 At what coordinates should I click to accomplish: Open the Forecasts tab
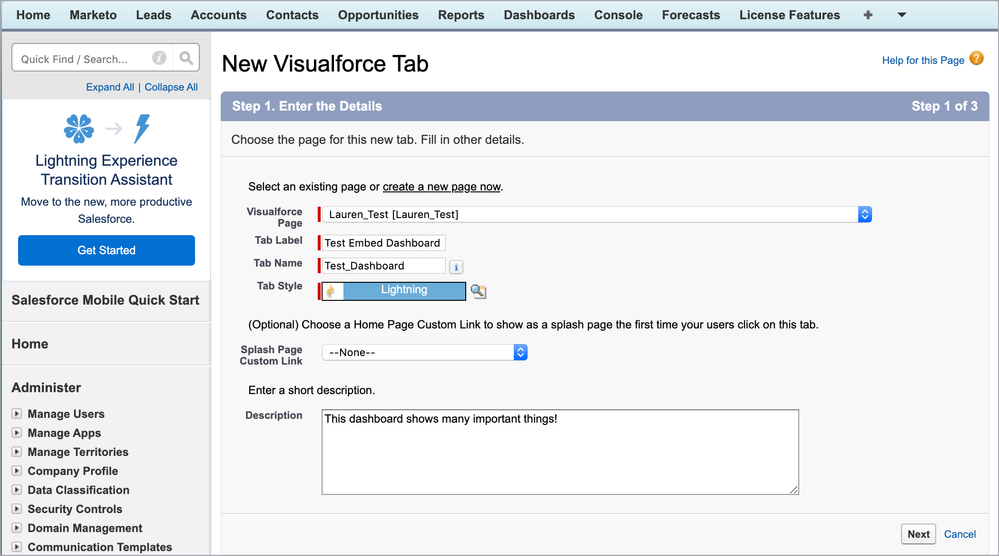[x=691, y=15]
